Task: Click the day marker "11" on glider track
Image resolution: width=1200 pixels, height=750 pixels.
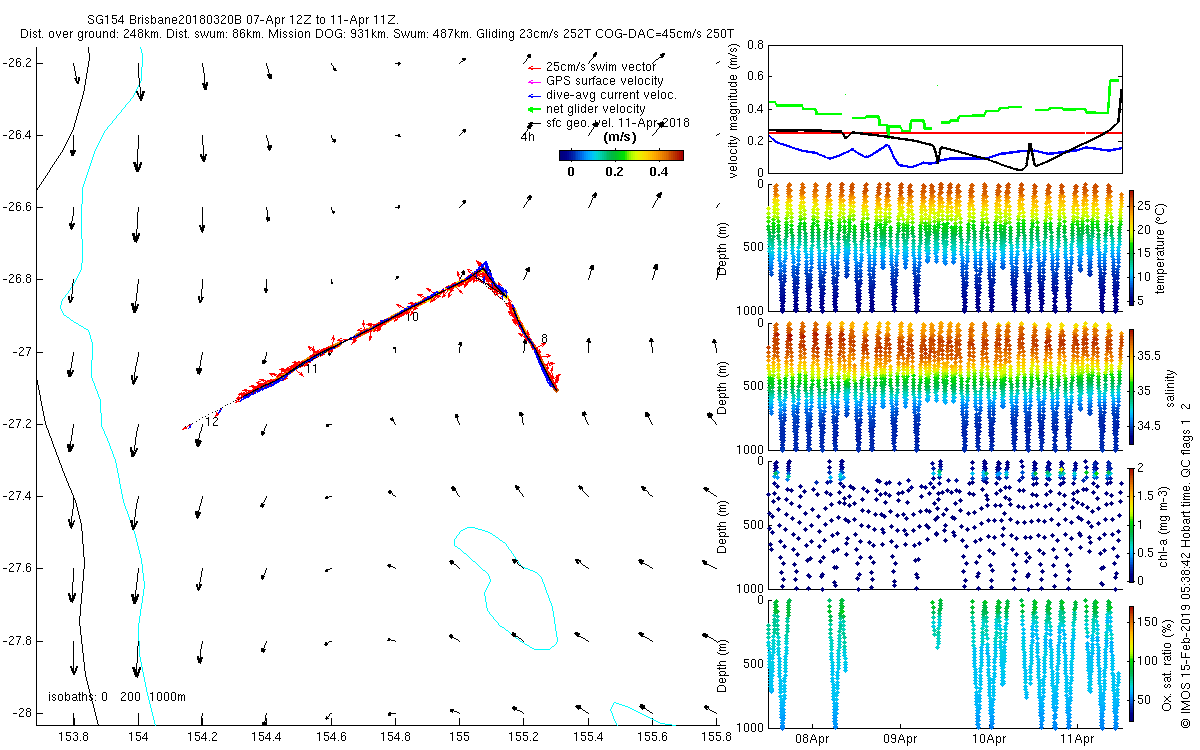Action: coord(311,369)
